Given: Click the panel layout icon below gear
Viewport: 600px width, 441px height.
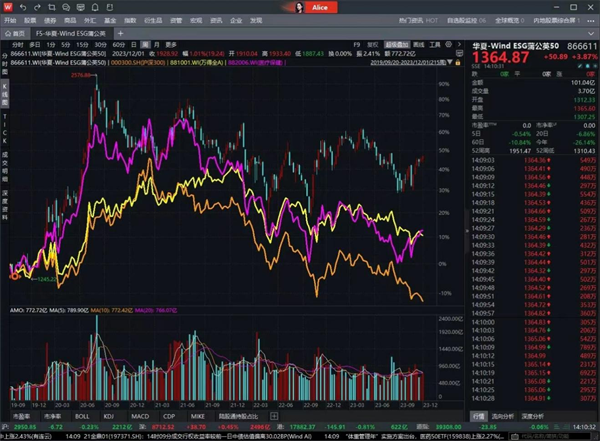Looking at the screenshot, I should click(459, 53).
